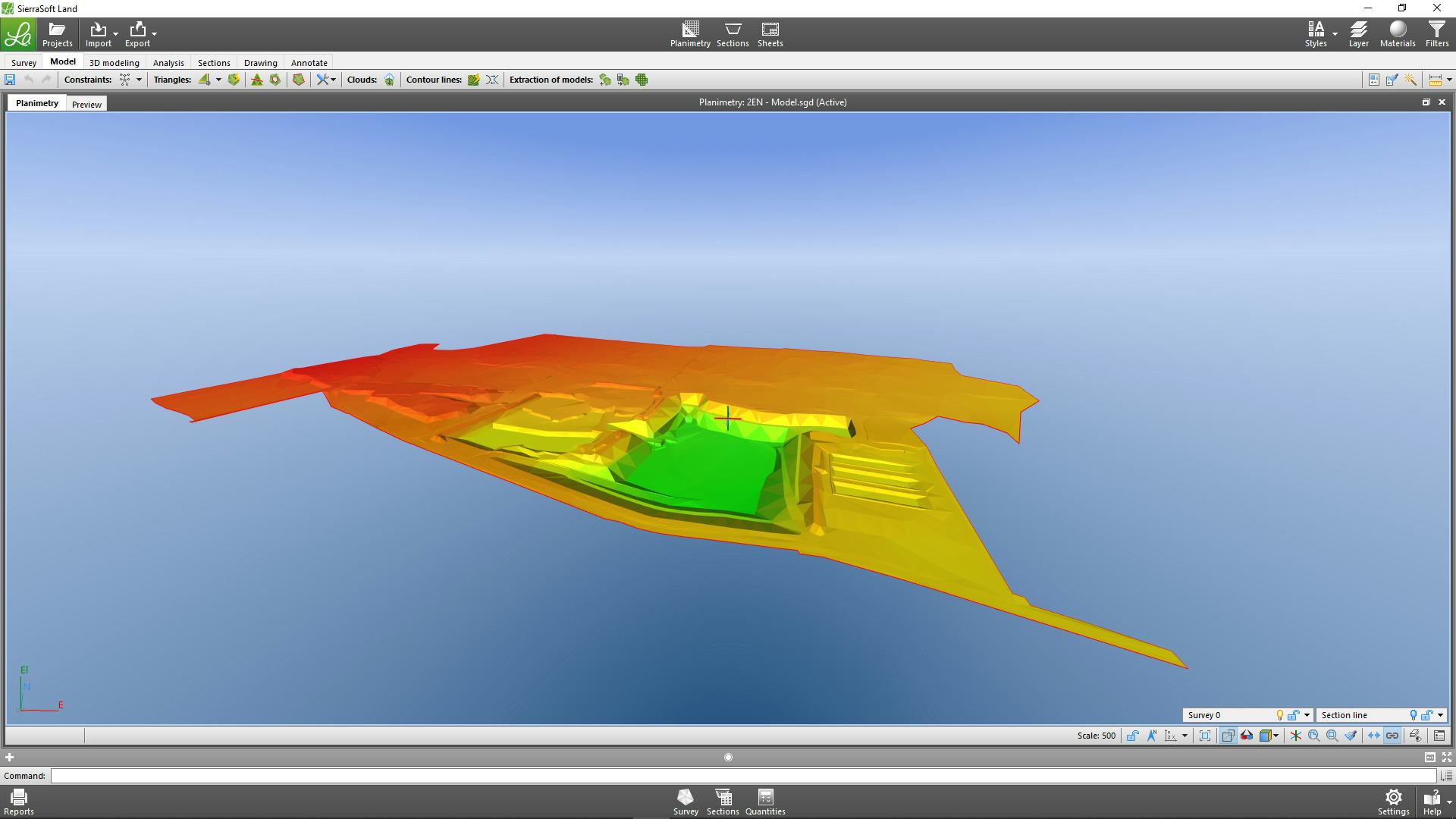
Task: Toggle the scale lock next to Scale 500
Action: [x=1132, y=736]
